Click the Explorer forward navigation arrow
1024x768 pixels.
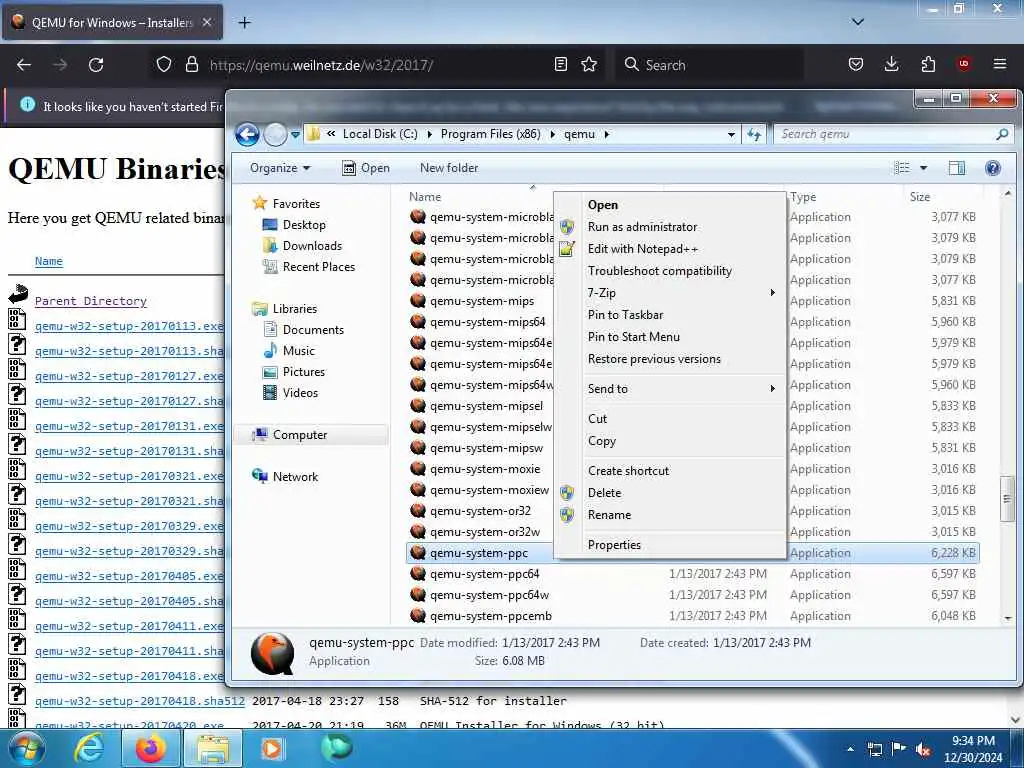[x=275, y=135]
